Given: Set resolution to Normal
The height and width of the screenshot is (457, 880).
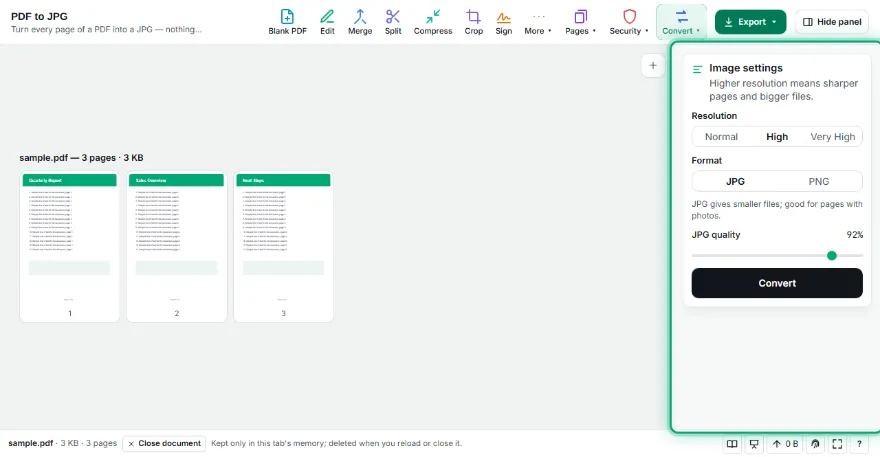Looking at the screenshot, I should pyautogui.click(x=721, y=136).
